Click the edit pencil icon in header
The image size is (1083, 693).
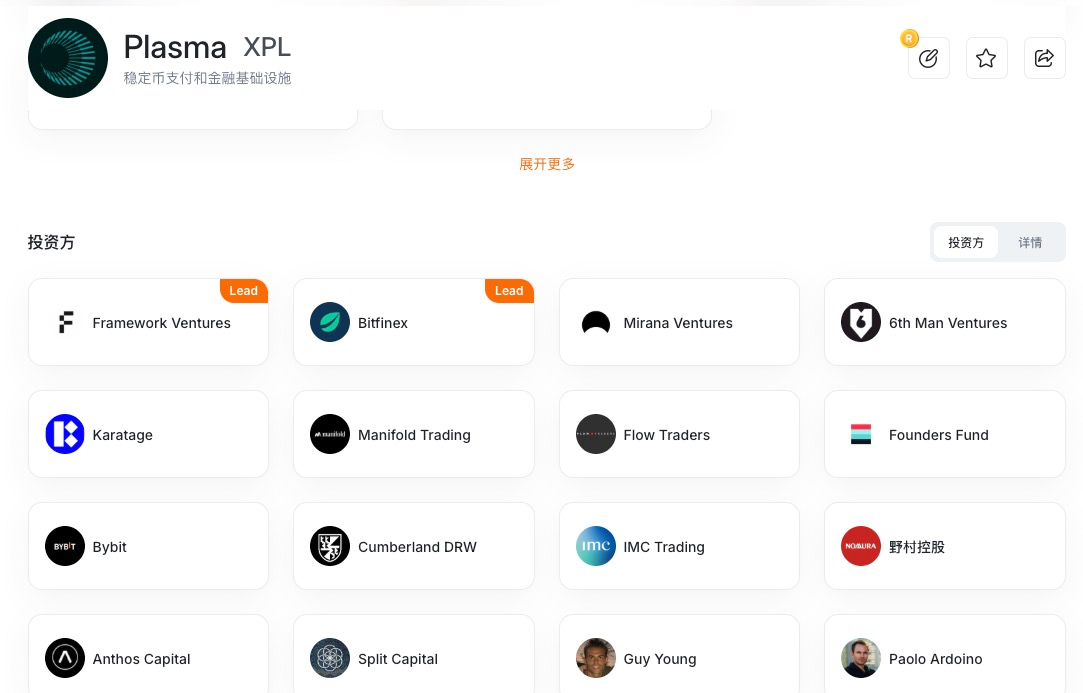click(x=928, y=58)
